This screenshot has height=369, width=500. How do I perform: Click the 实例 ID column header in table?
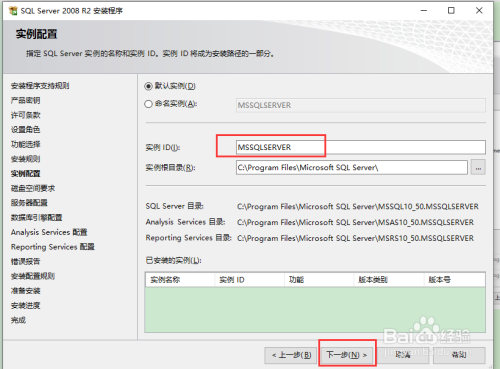point(249,280)
